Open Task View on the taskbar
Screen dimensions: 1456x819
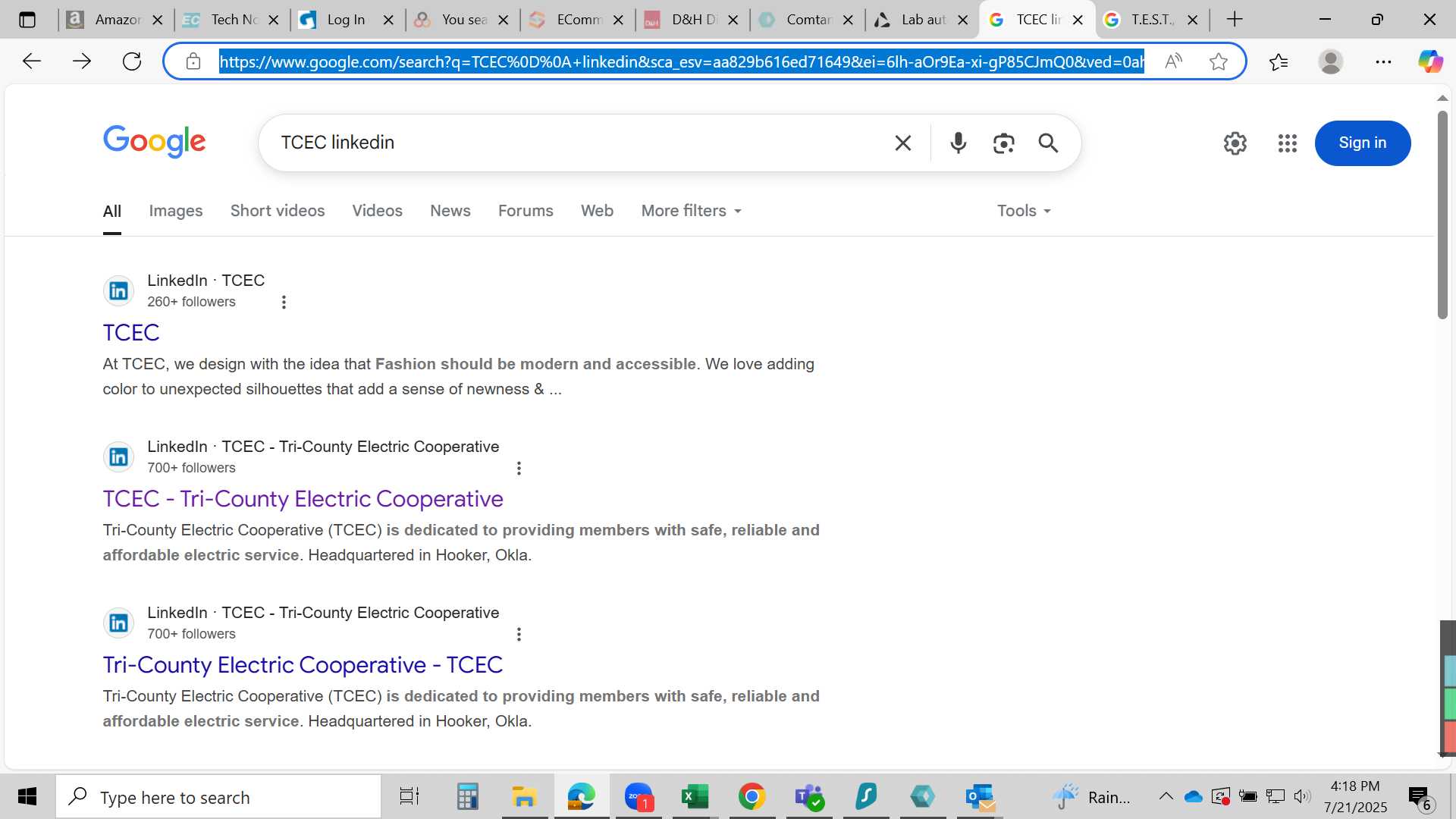409,796
